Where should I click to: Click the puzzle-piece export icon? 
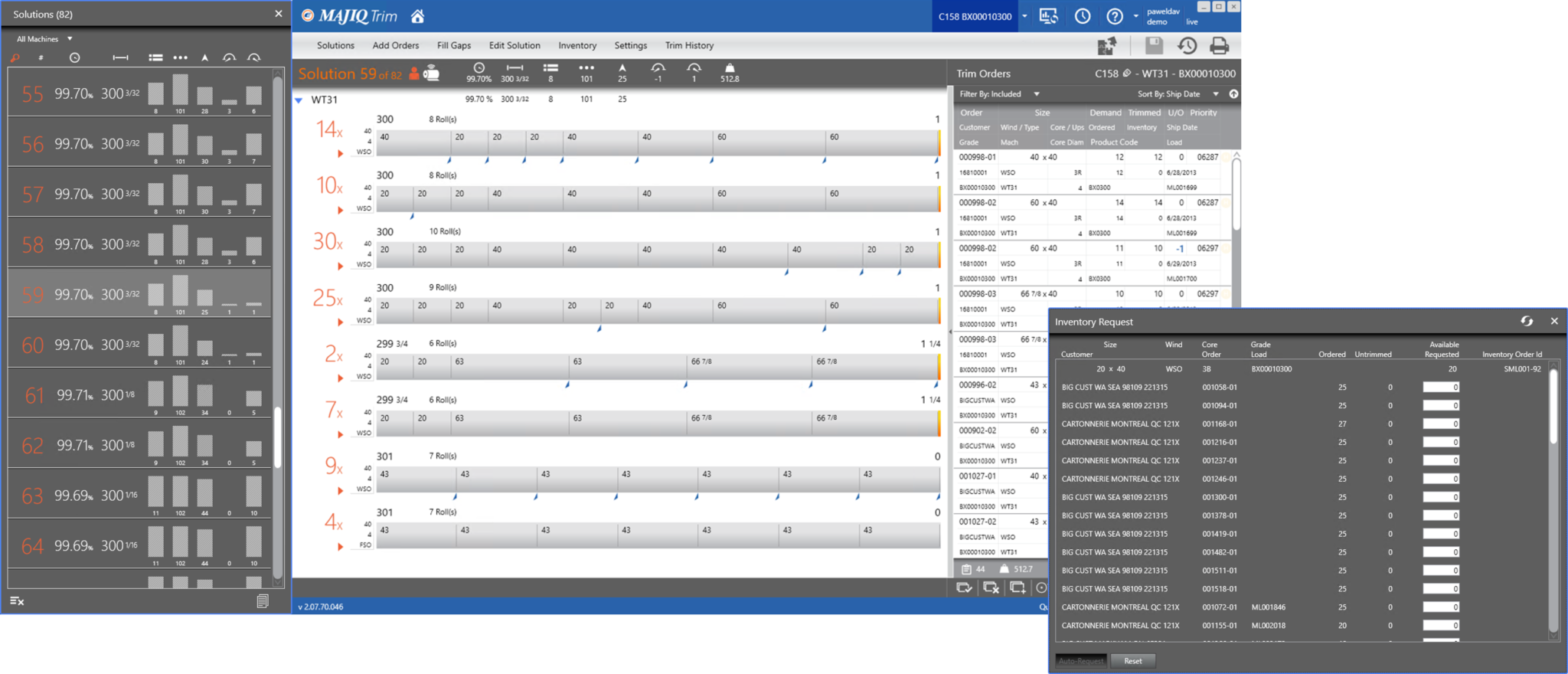[x=1106, y=46]
